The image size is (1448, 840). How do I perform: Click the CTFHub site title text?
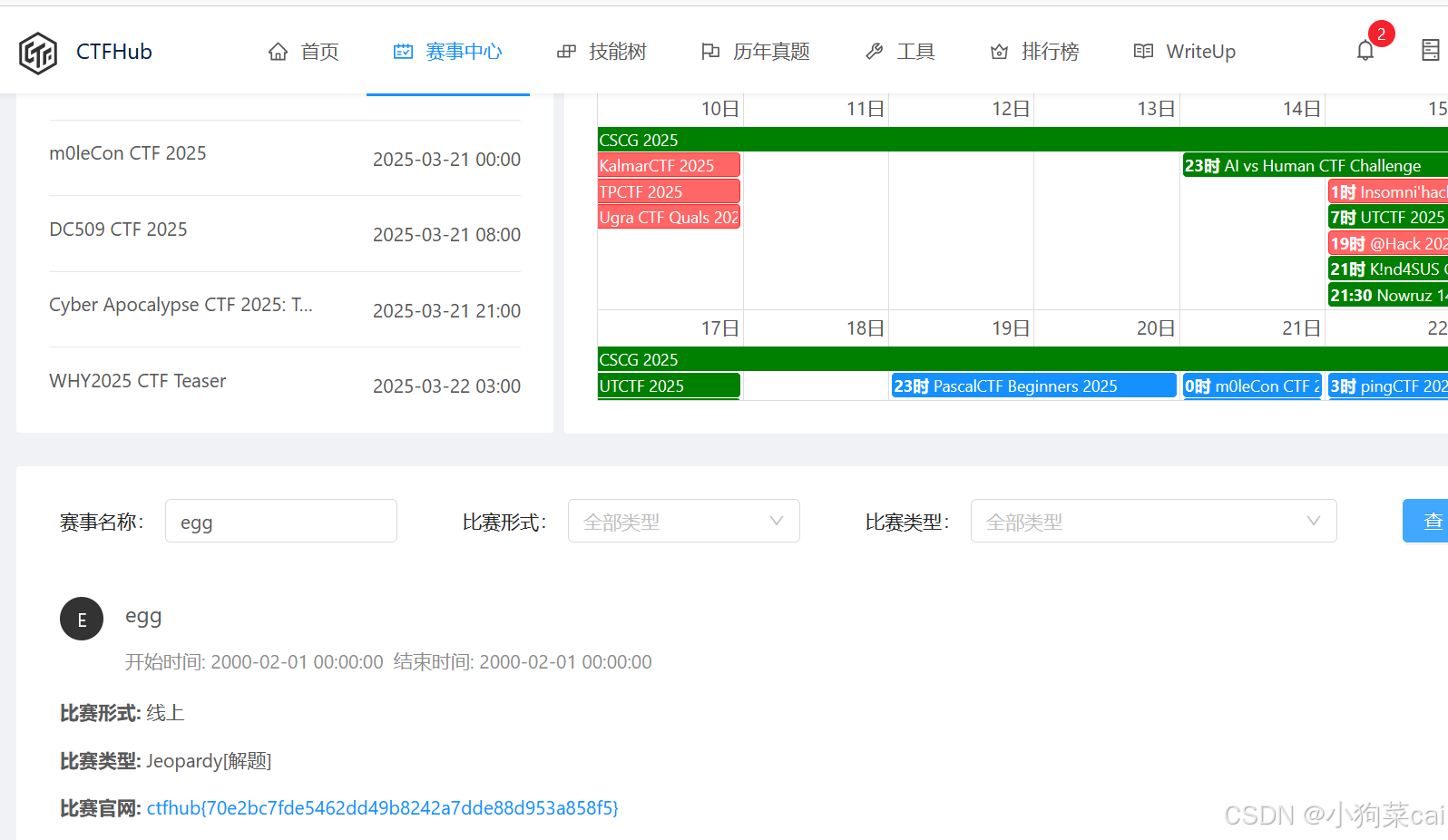click(x=114, y=52)
